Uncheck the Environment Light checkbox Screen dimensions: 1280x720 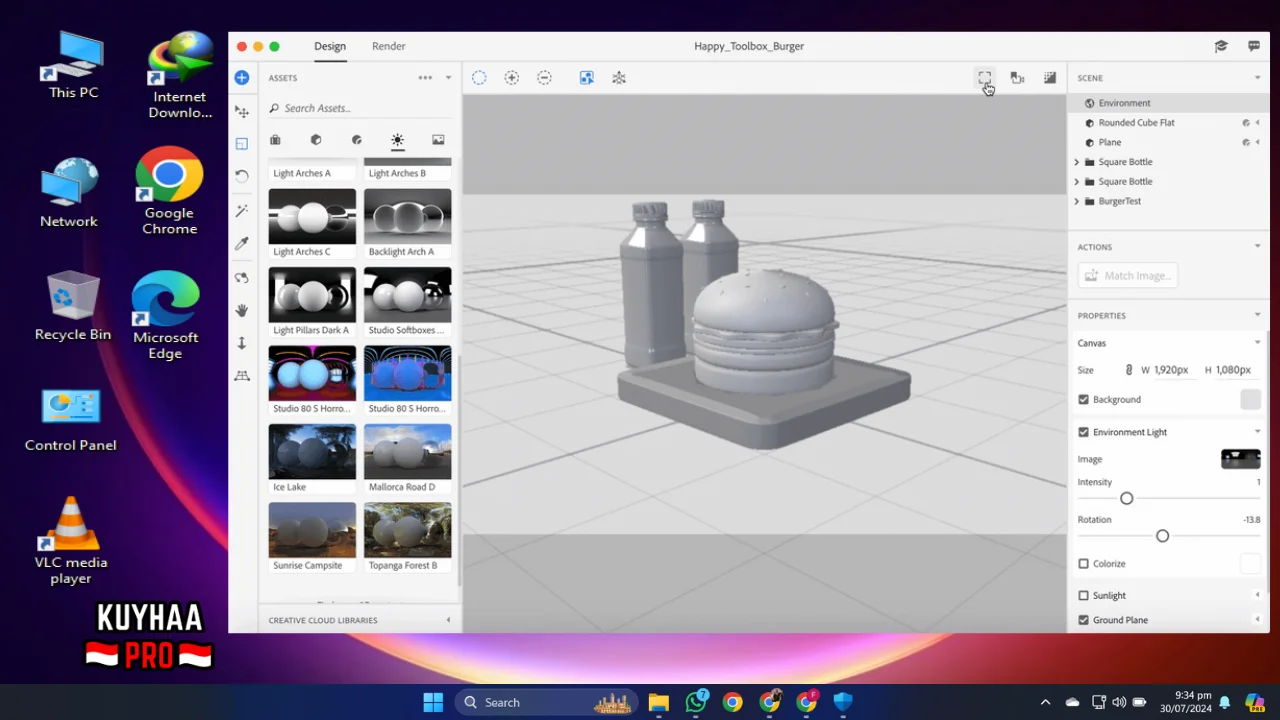point(1083,432)
